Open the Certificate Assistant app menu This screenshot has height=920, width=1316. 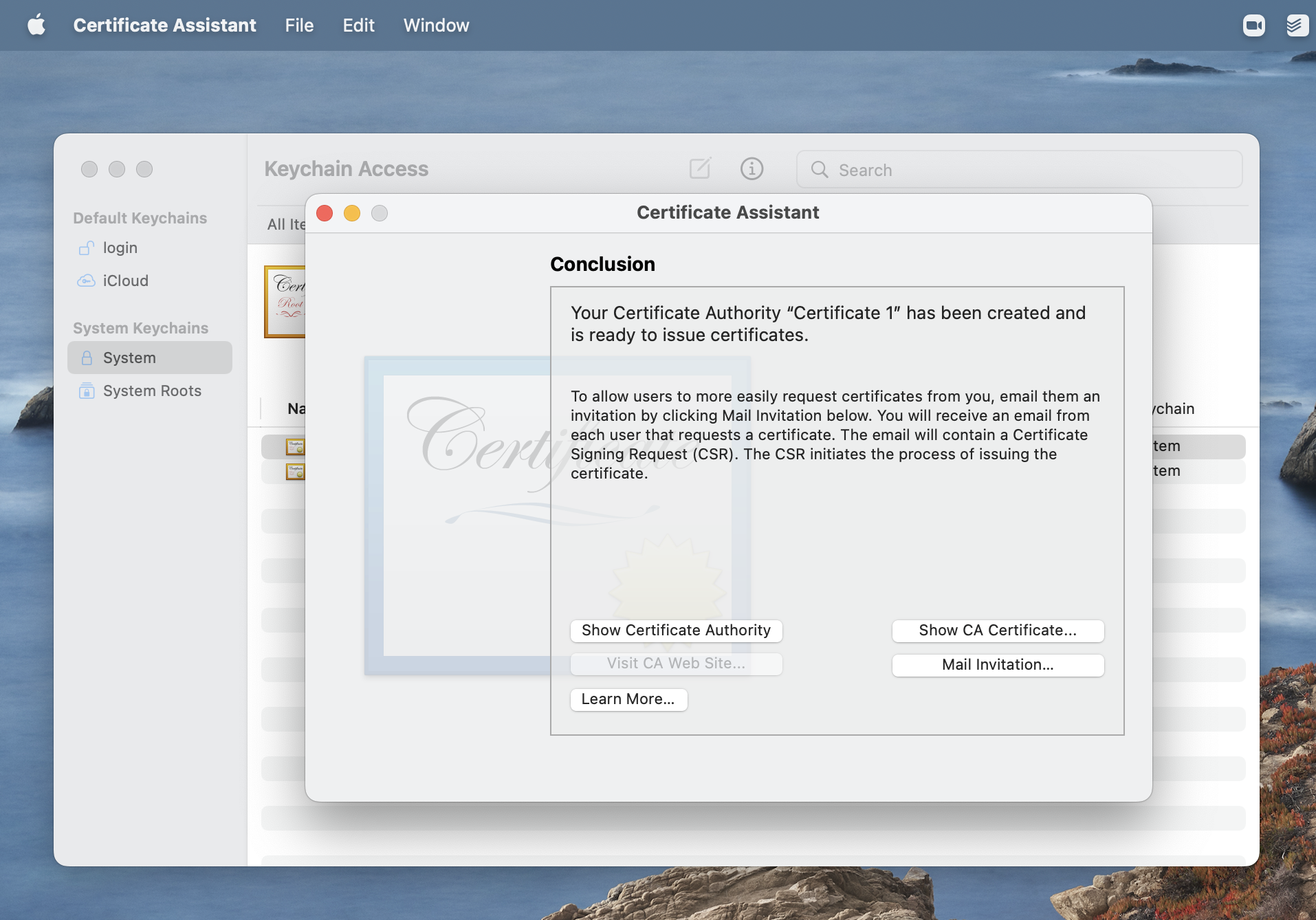(164, 25)
